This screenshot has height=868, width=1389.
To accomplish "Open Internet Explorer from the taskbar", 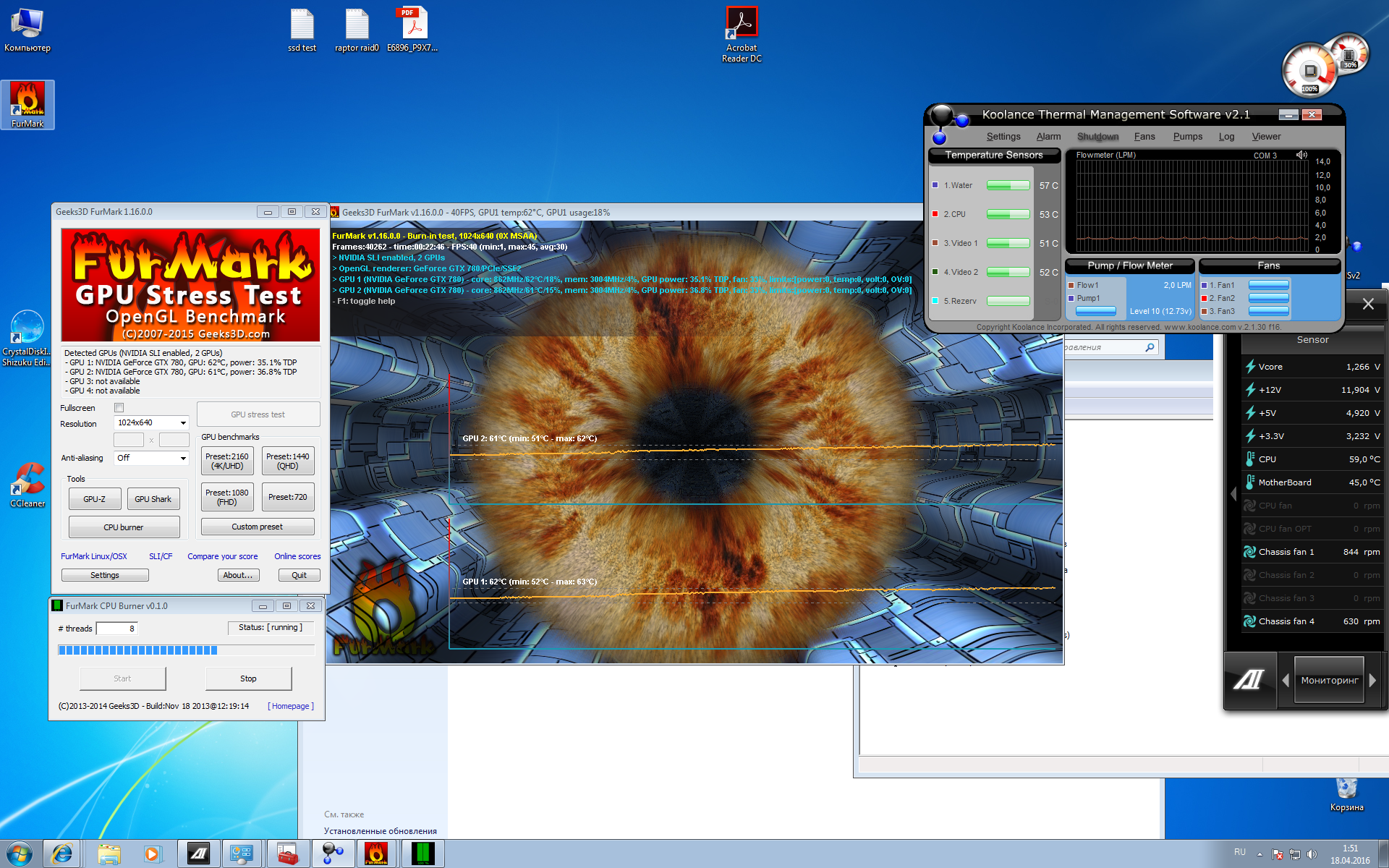I will 62,854.
